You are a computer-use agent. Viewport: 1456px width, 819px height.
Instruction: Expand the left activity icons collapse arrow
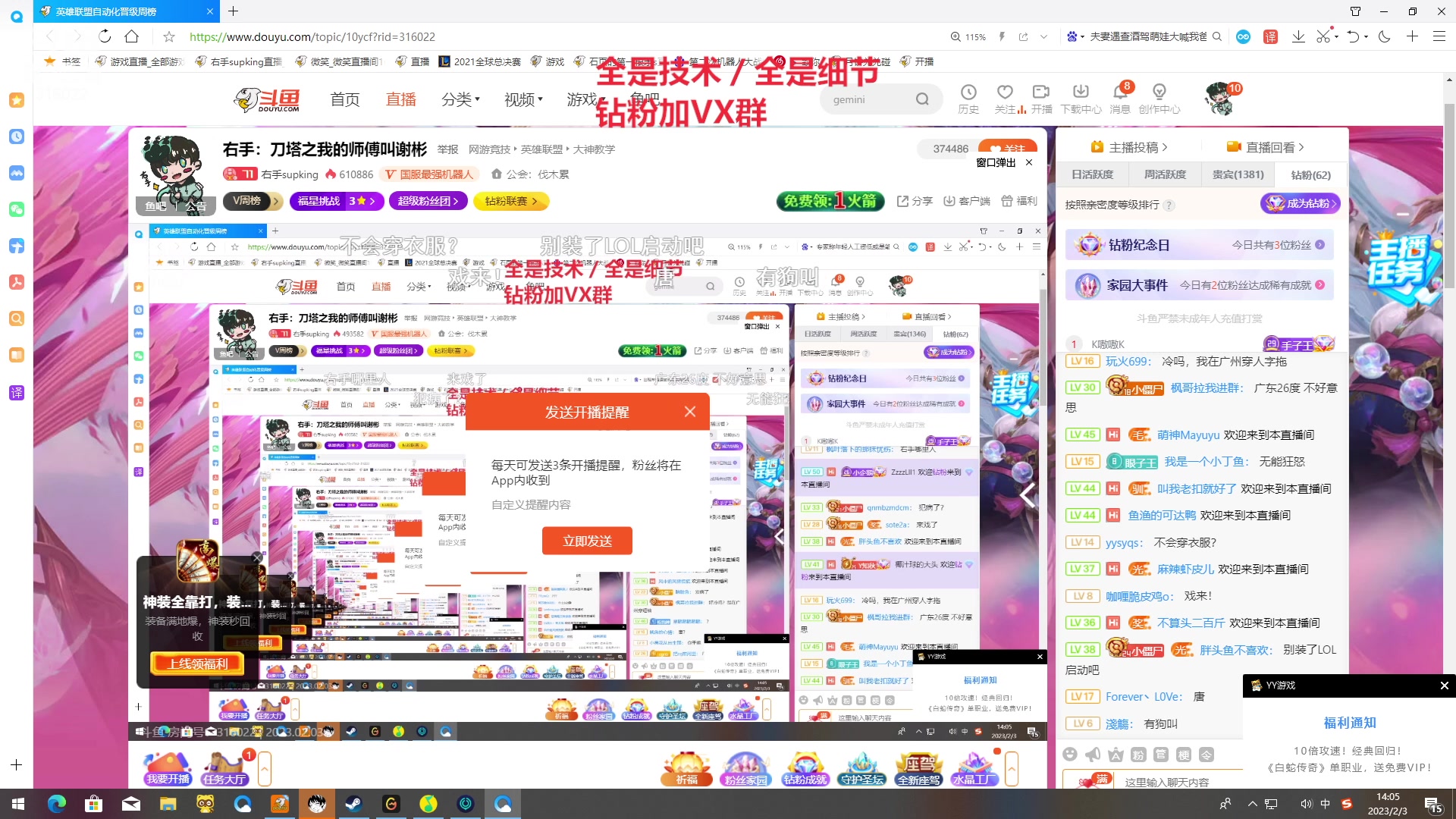pyautogui.click(x=265, y=769)
